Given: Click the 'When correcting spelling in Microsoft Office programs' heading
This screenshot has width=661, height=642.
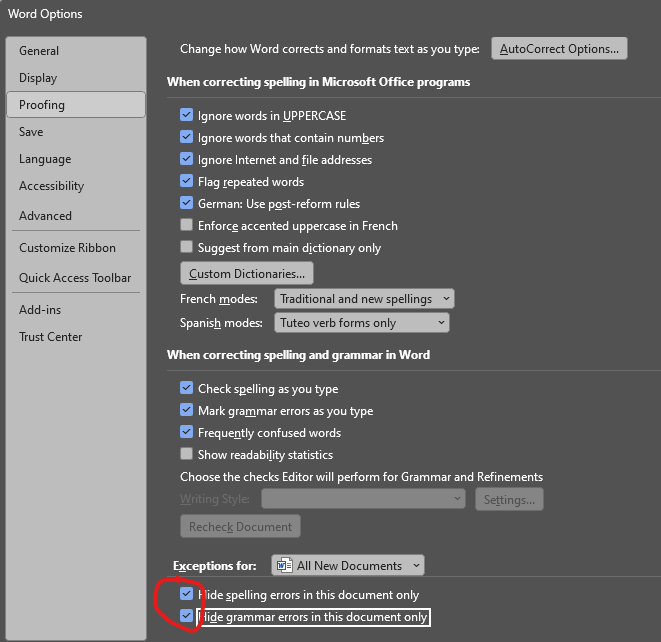Looking at the screenshot, I should click(x=318, y=82).
